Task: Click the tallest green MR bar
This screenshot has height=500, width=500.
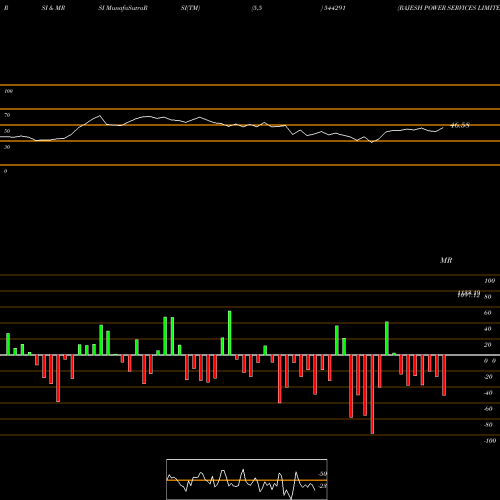Action: coord(230,333)
